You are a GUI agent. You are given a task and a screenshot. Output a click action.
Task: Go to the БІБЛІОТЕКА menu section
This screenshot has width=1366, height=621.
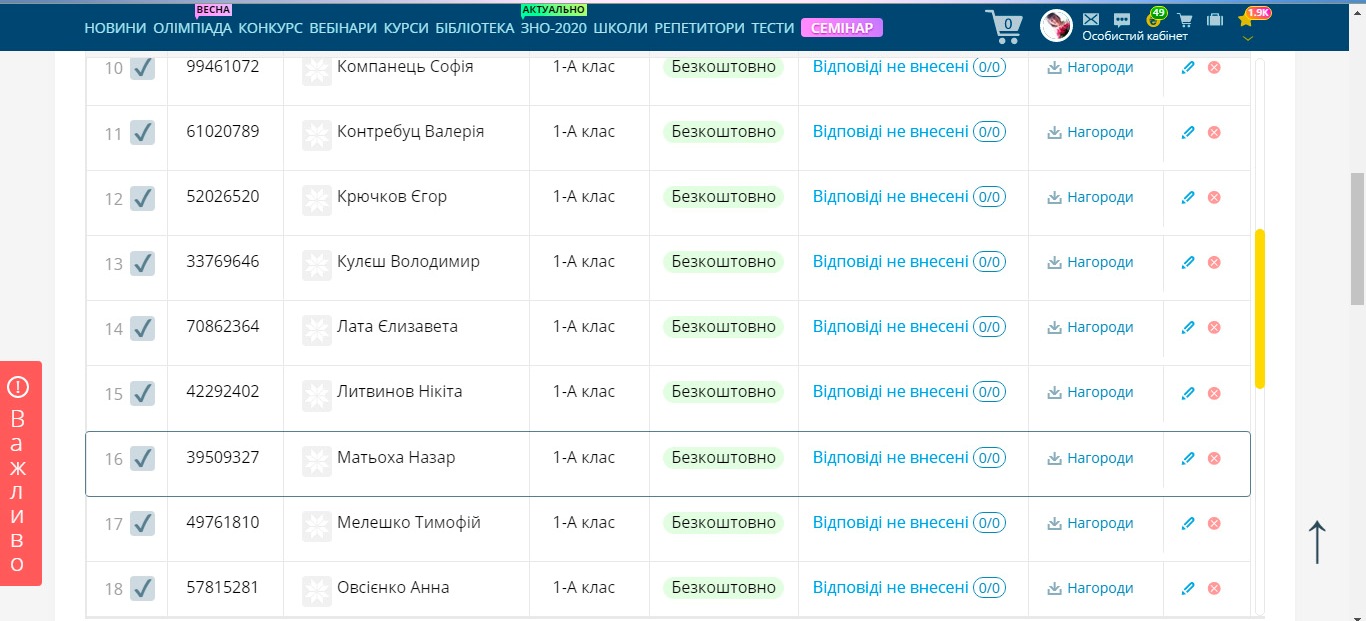click(474, 28)
